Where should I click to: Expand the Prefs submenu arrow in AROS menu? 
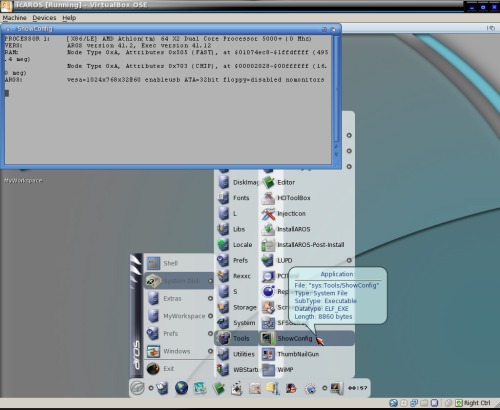click(x=210, y=333)
